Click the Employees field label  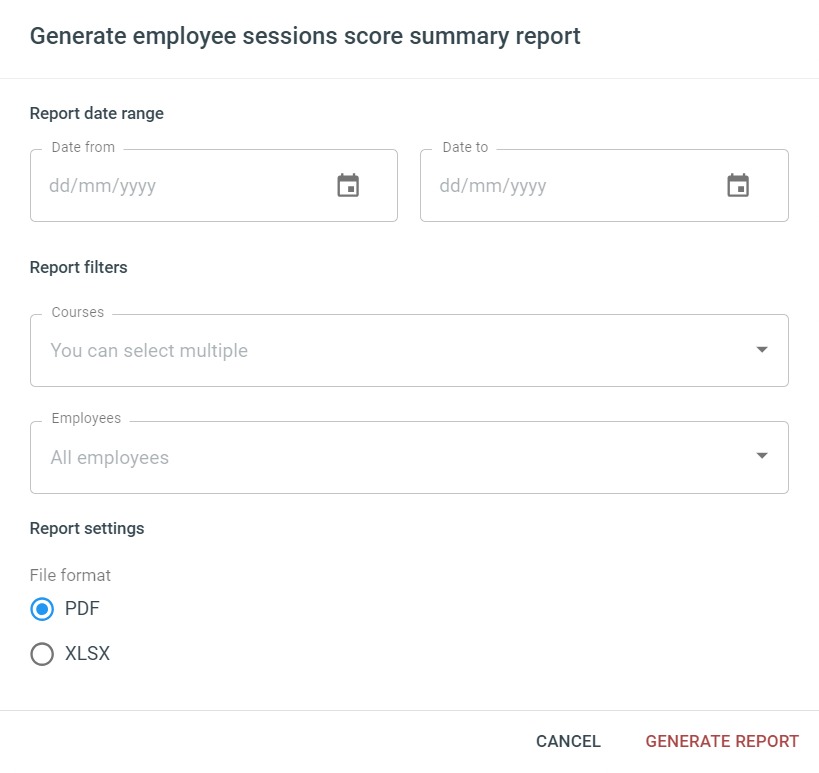pyautogui.click(x=86, y=418)
